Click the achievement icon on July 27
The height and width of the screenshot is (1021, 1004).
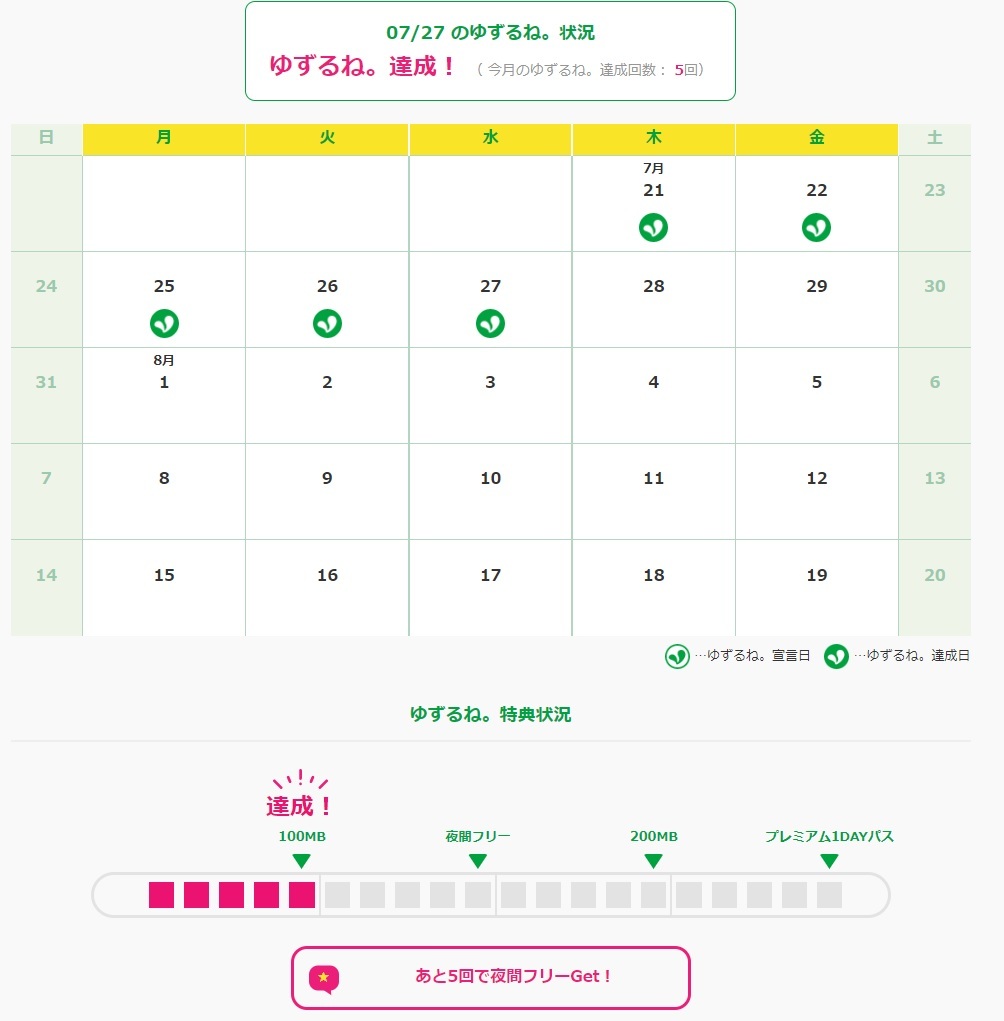pos(490,324)
